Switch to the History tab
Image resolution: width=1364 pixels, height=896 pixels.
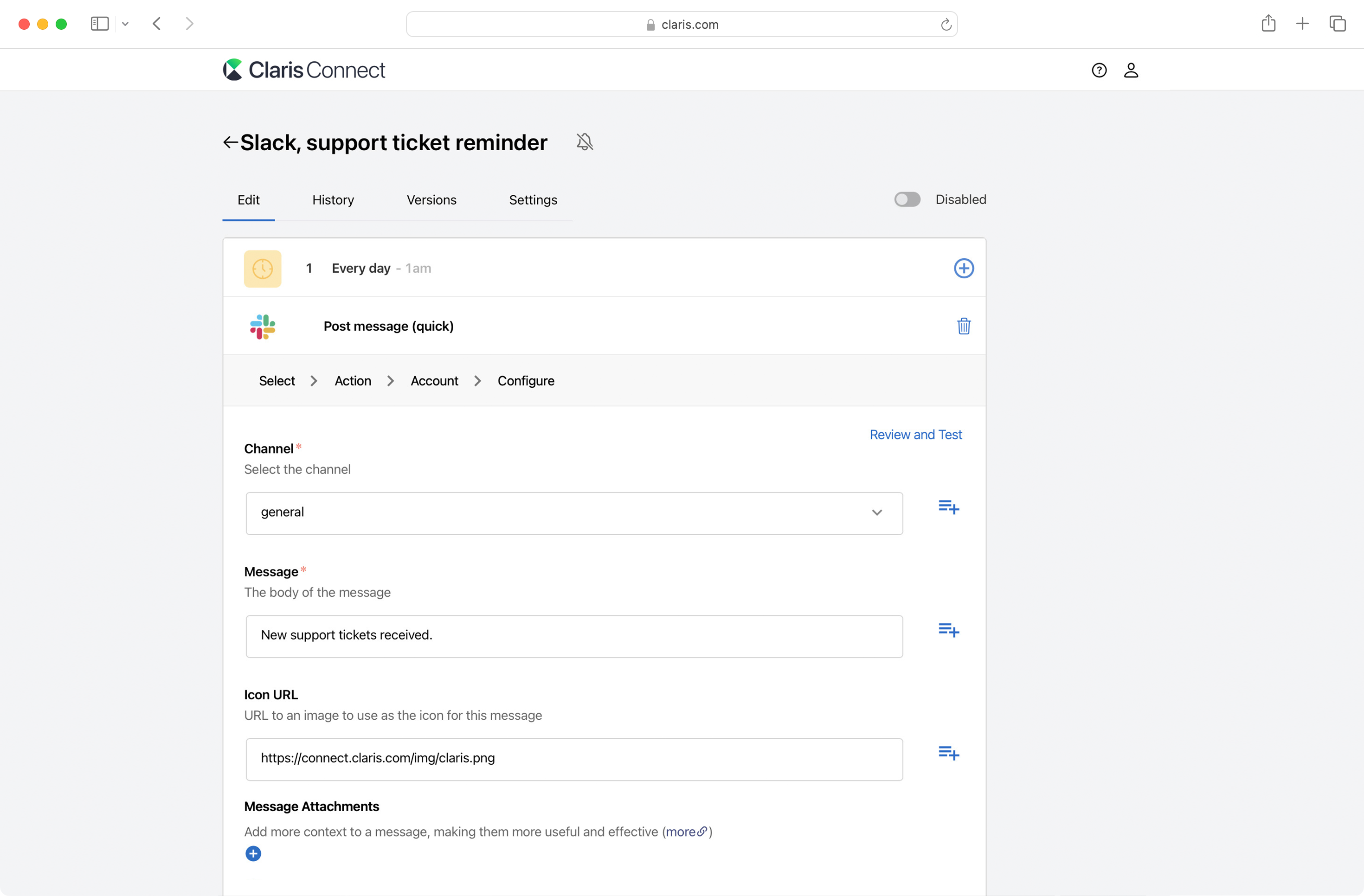coord(333,200)
